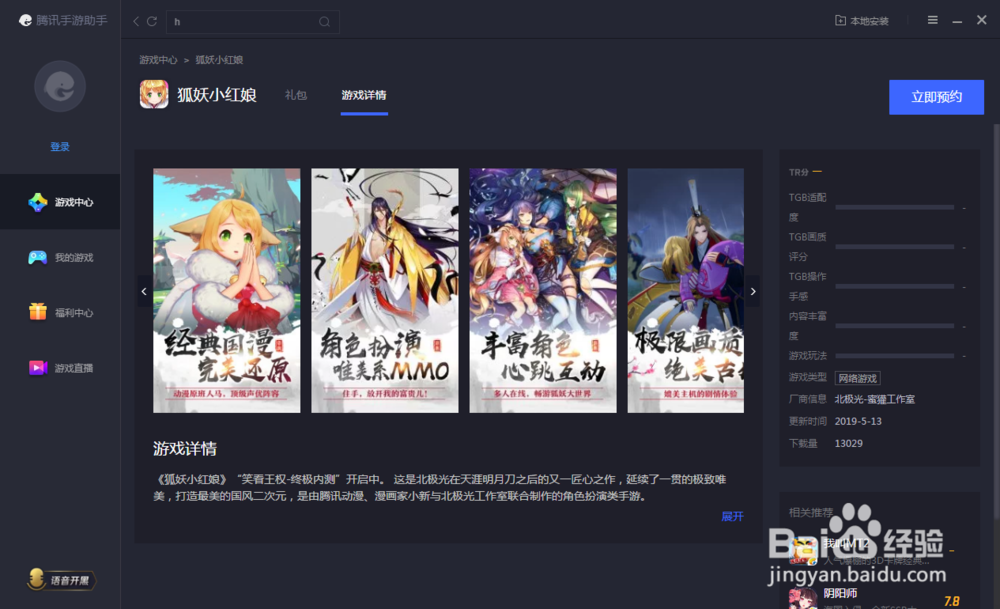Click the 游戏中心 colorful icon
This screenshot has width=1000, height=609.
click(x=38, y=202)
